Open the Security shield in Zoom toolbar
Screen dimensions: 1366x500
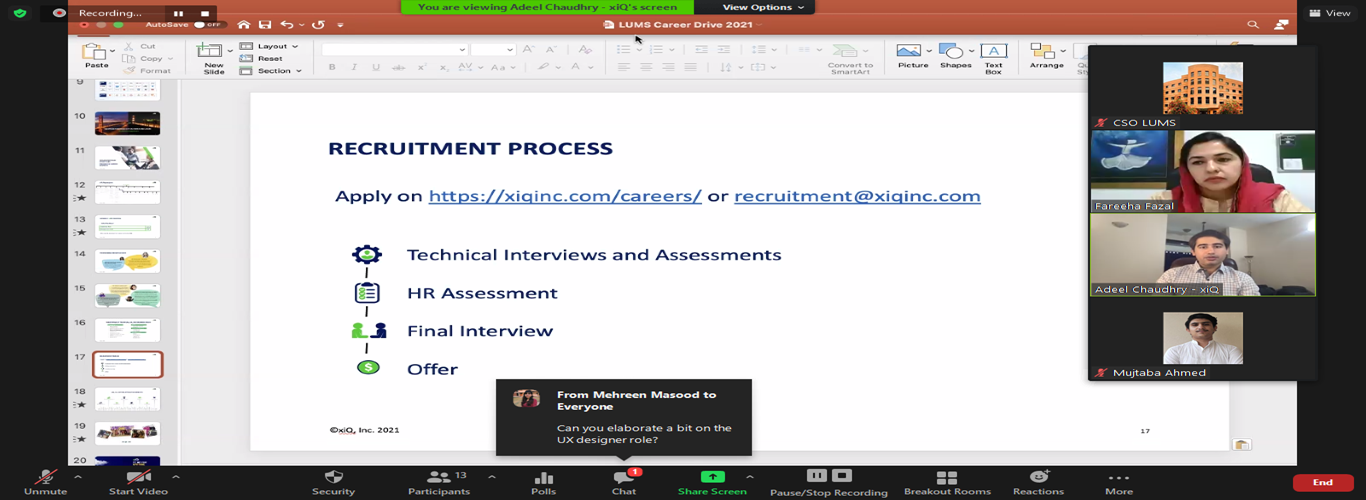click(333, 478)
